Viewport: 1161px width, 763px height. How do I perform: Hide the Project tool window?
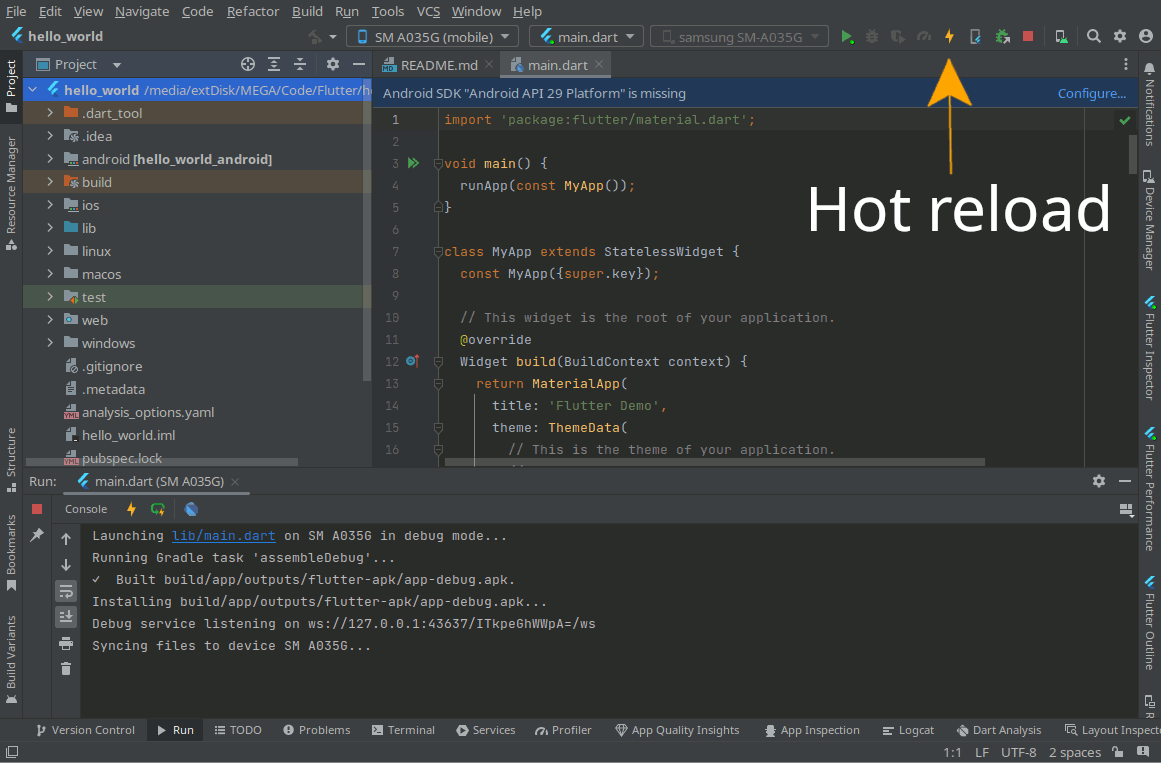(x=358, y=64)
